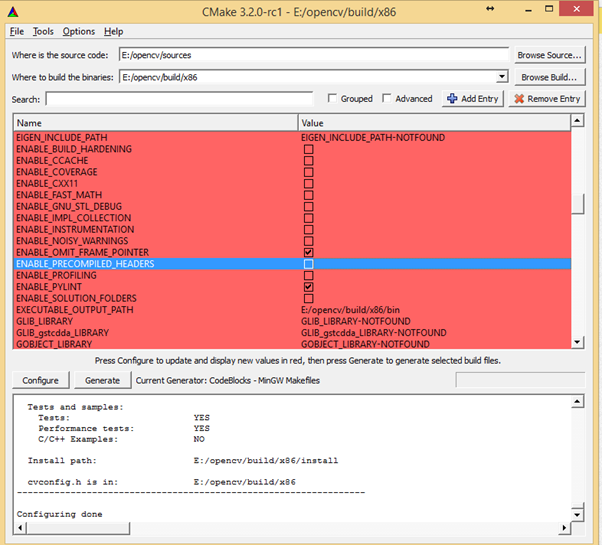Image resolution: width=602 pixels, height=545 pixels.
Task: Check ENABLE_CXX11 option
Action: click(308, 183)
